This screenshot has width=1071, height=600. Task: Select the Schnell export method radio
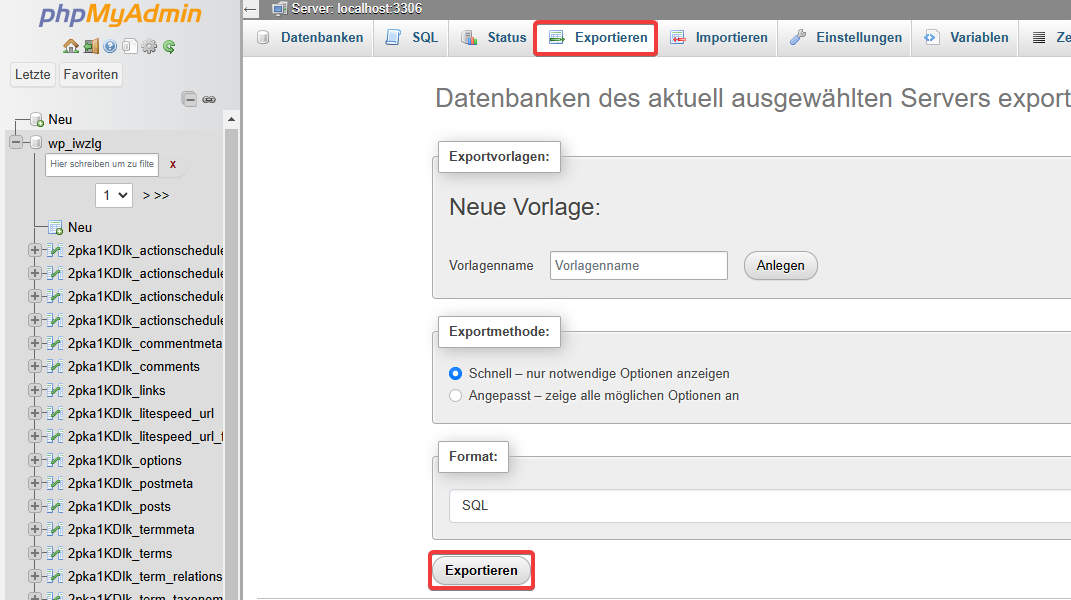coord(456,374)
